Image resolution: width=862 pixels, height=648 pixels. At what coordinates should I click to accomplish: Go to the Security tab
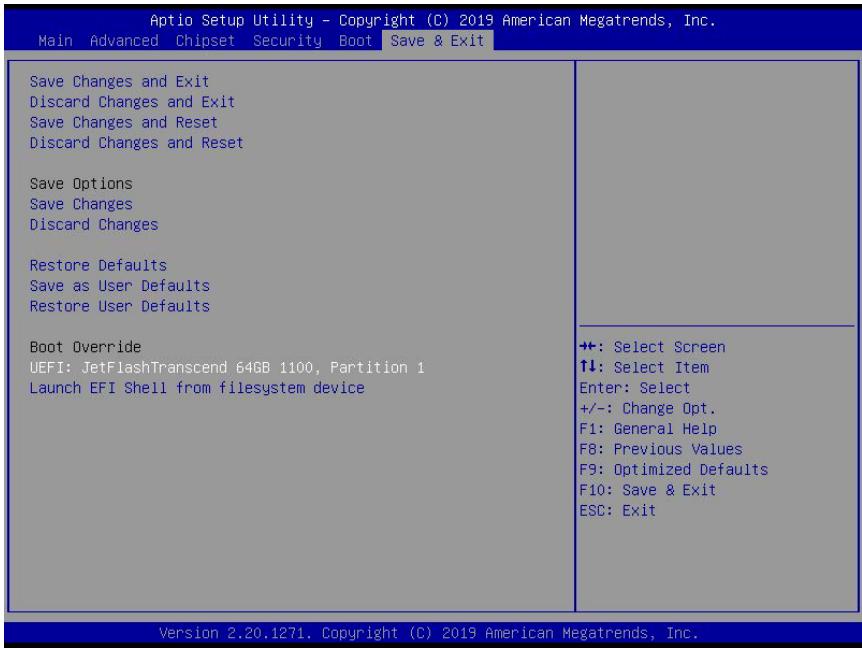[x=287, y=41]
